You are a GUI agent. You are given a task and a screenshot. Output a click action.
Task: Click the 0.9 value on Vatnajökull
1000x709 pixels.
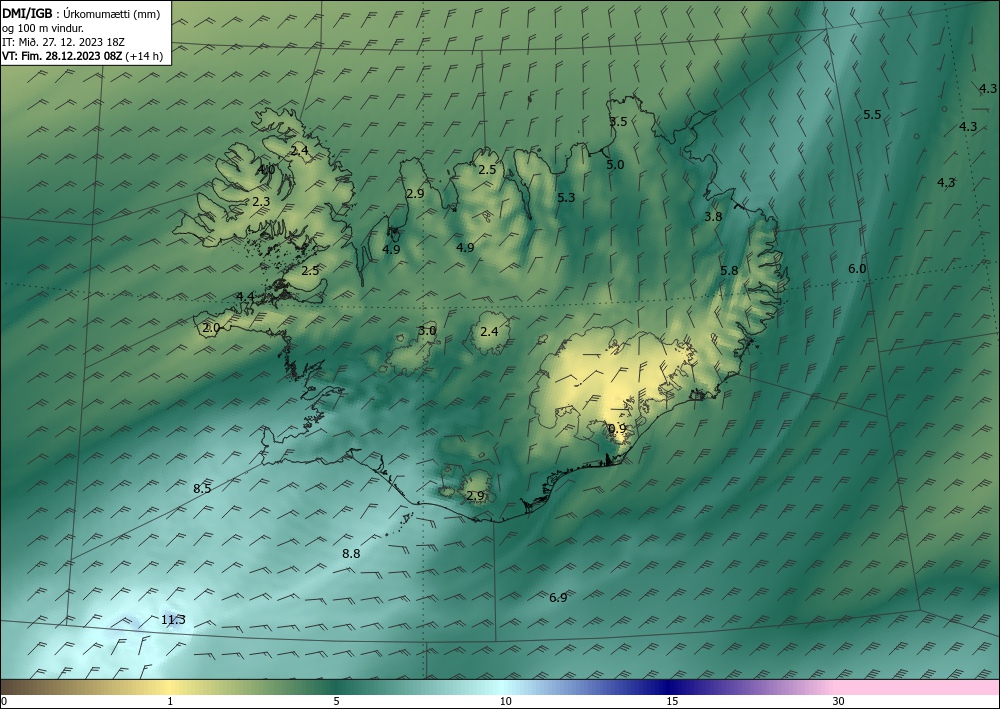click(617, 429)
